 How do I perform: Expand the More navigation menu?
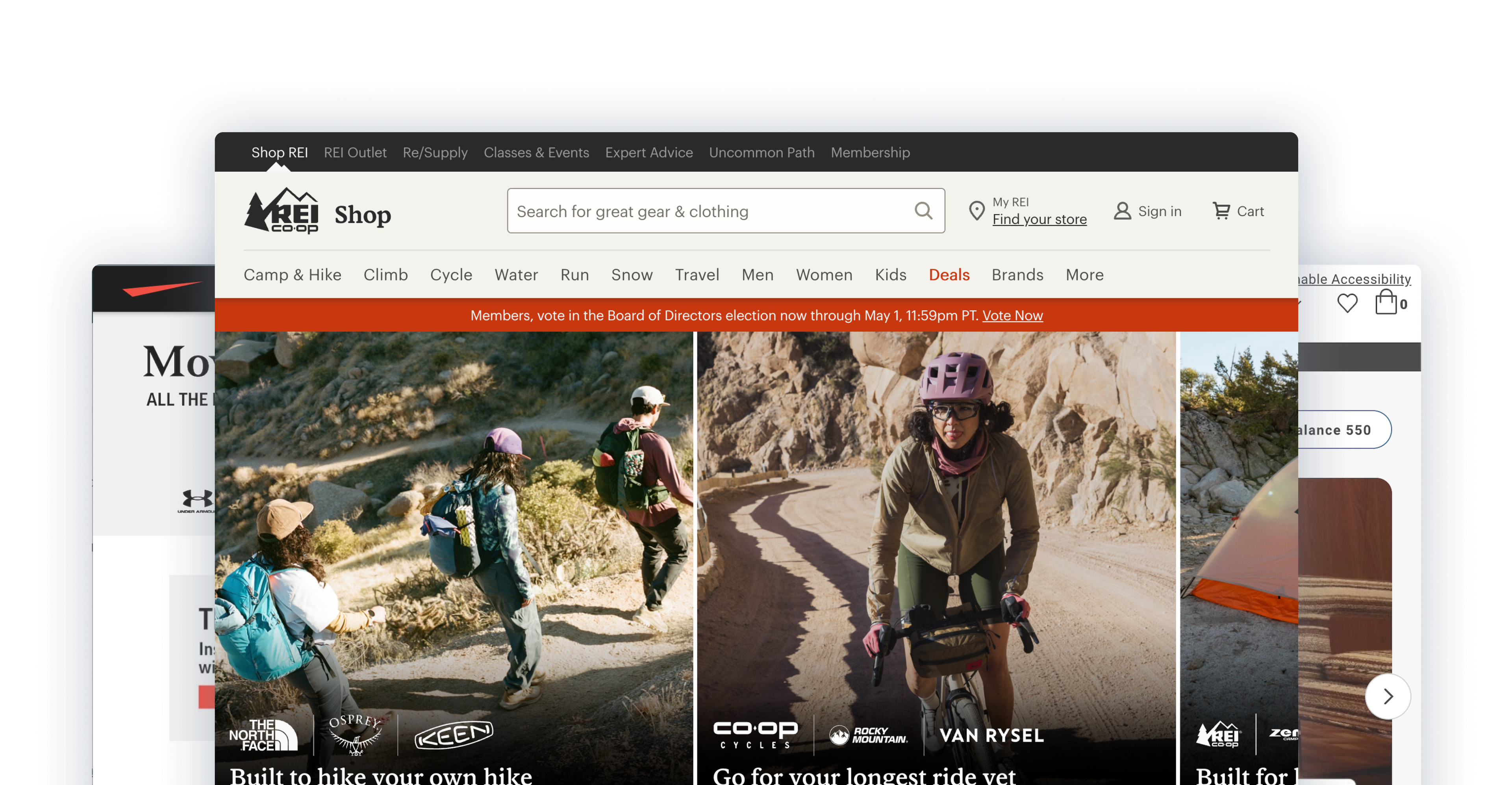pyautogui.click(x=1084, y=275)
